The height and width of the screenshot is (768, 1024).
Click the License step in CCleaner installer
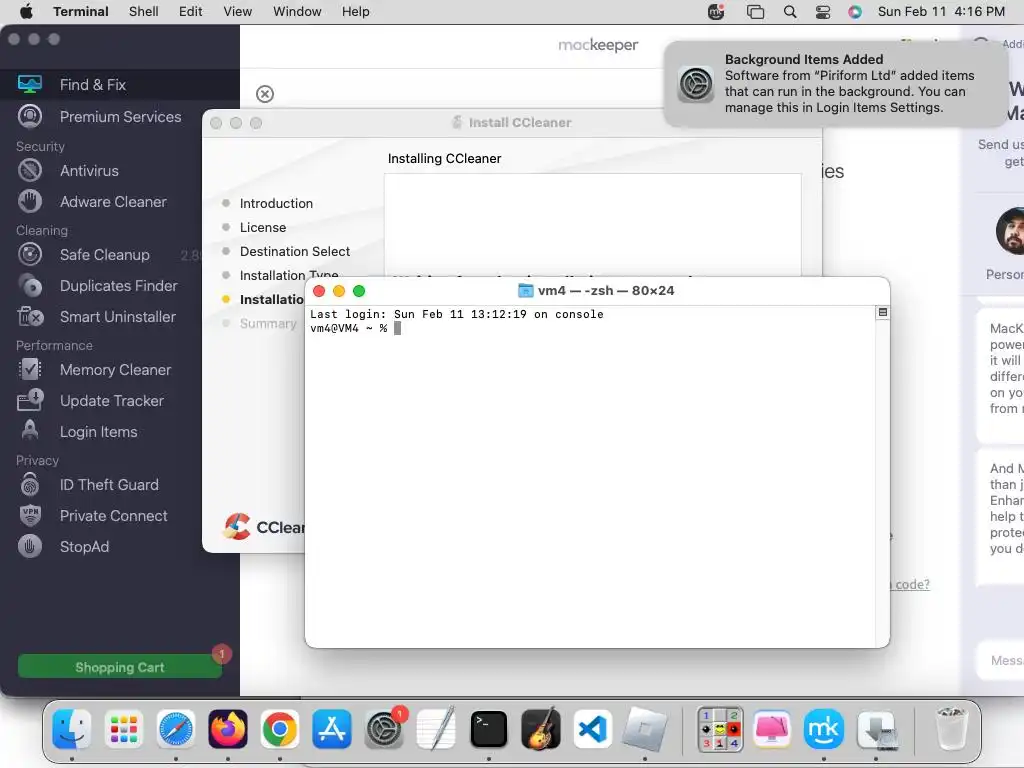pos(263,227)
